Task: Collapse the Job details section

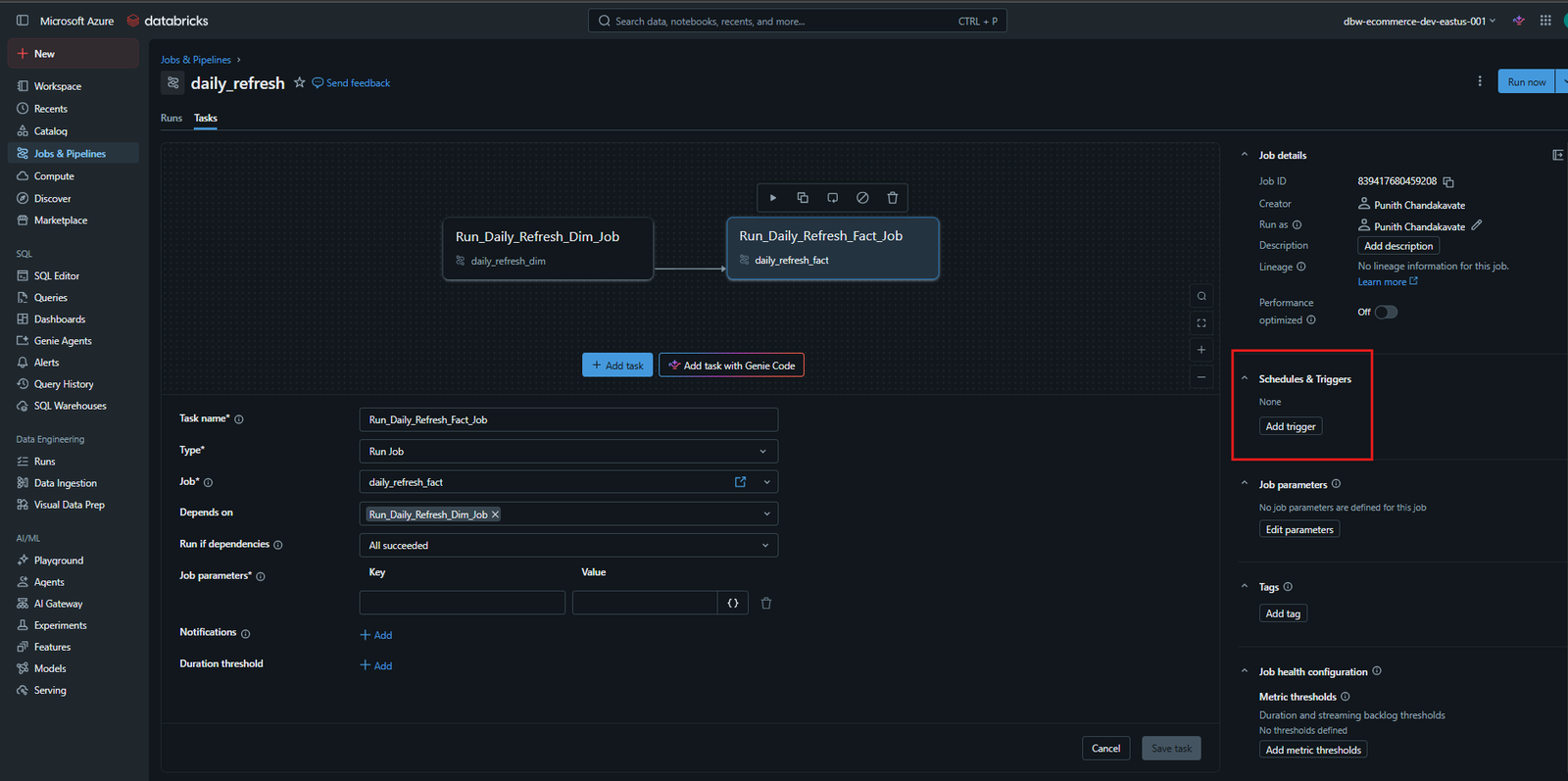Action: coord(1245,155)
